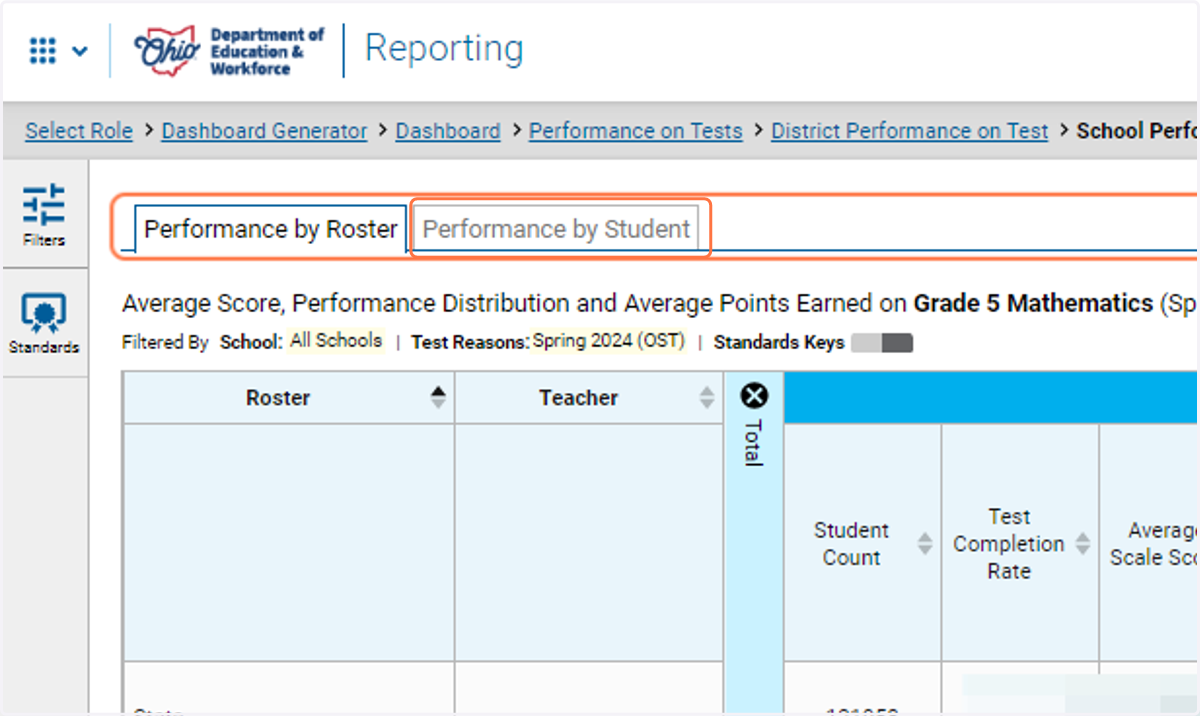Click the All Schools filter value
The height and width of the screenshot is (716, 1200).
(336, 341)
